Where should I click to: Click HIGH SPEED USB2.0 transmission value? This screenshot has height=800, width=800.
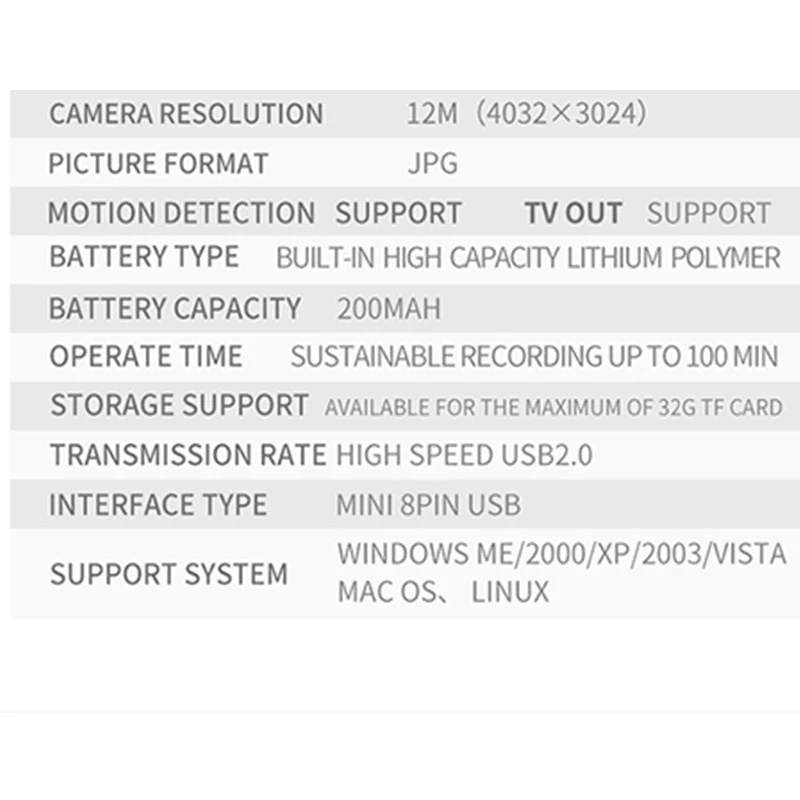pyautogui.click(x=464, y=455)
